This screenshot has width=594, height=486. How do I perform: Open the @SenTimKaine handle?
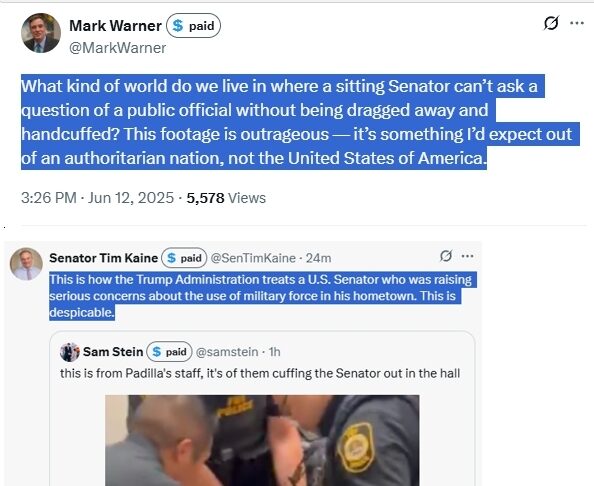[253, 258]
